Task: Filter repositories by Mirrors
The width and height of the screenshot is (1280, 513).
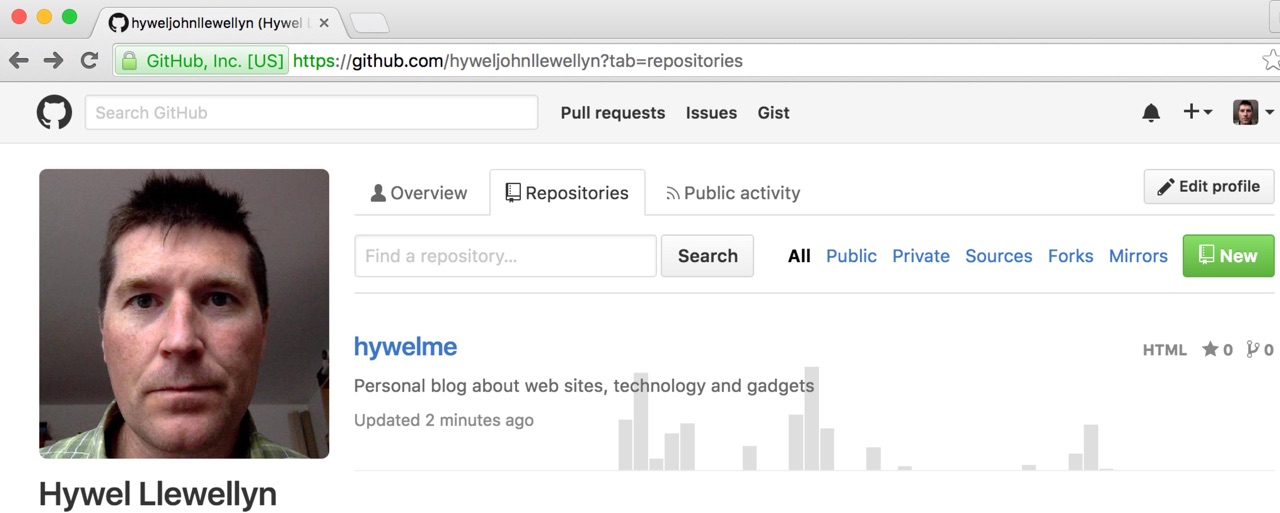Action: point(1138,256)
